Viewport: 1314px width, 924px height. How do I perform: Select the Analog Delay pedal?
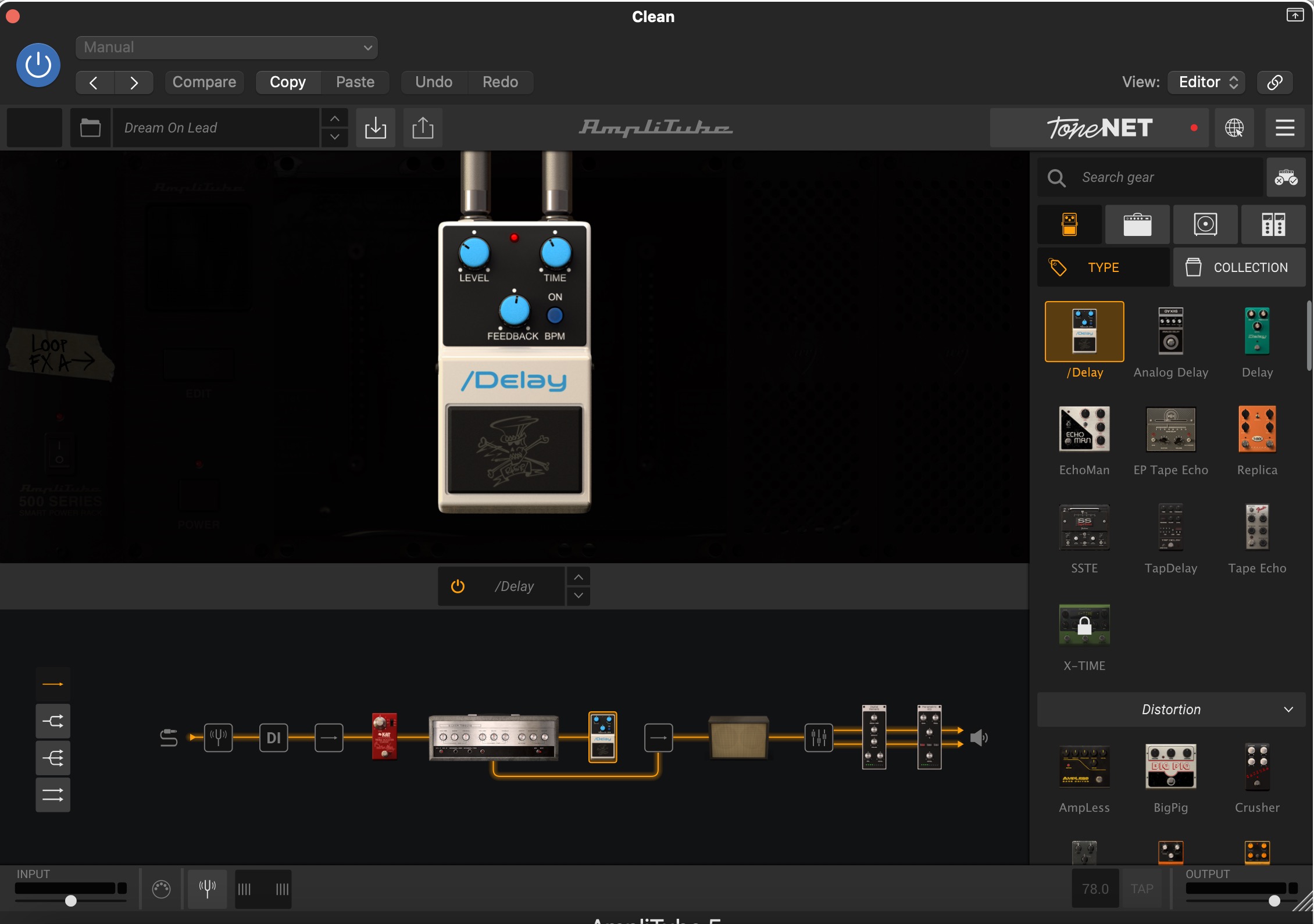pyautogui.click(x=1170, y=331)
